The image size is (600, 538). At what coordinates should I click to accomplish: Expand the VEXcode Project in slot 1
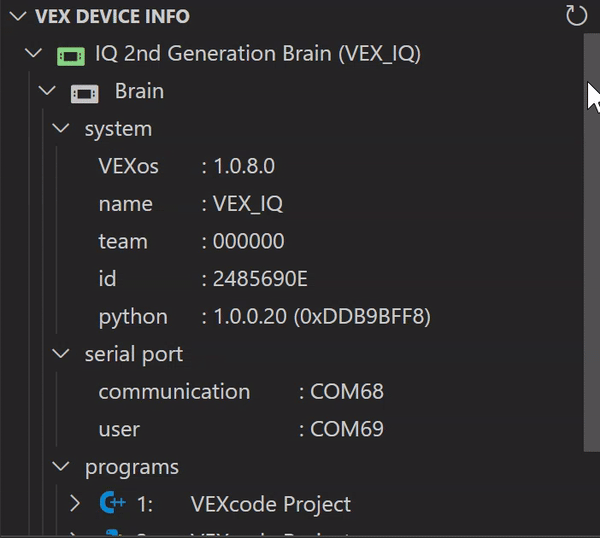tap(75, 504)
